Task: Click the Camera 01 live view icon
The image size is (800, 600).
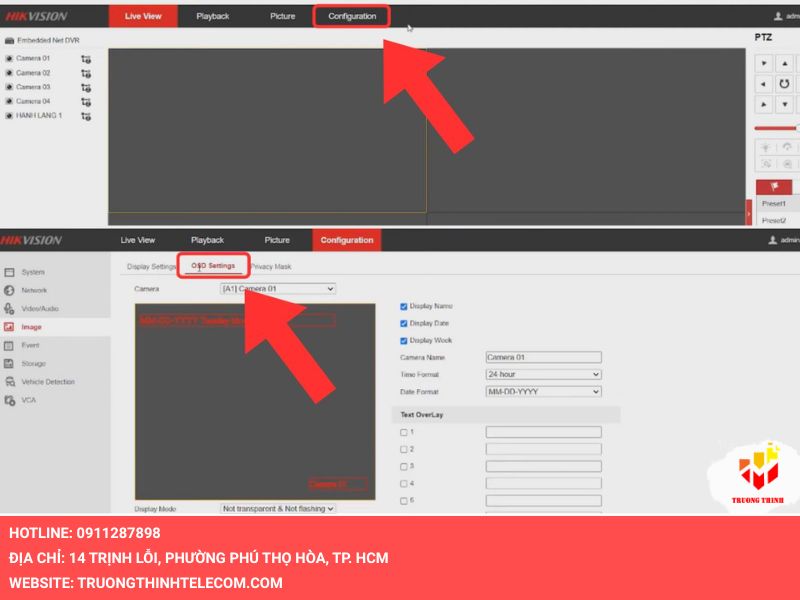Action: click(9, 59)
